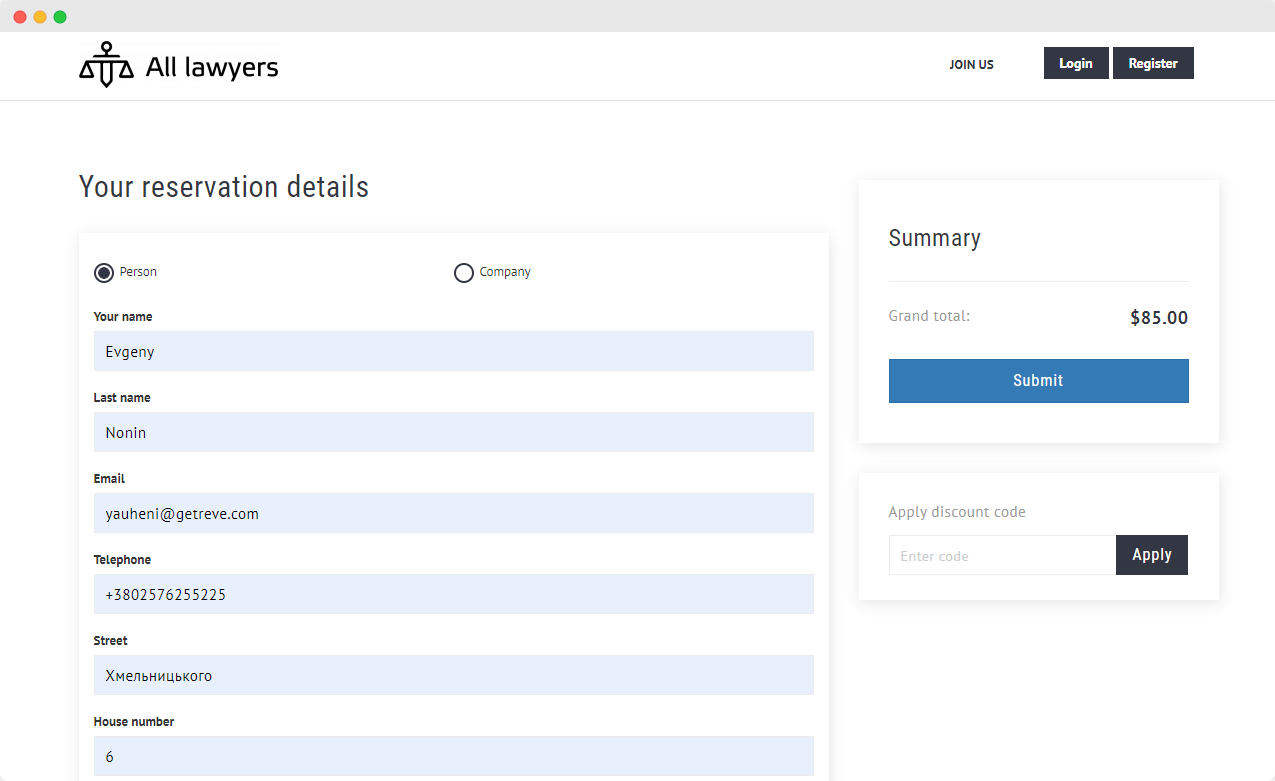Image resolution: width=1275 pixels, height=781 pixels.
Task: Focus the Street input field
Action: (454, 675)
